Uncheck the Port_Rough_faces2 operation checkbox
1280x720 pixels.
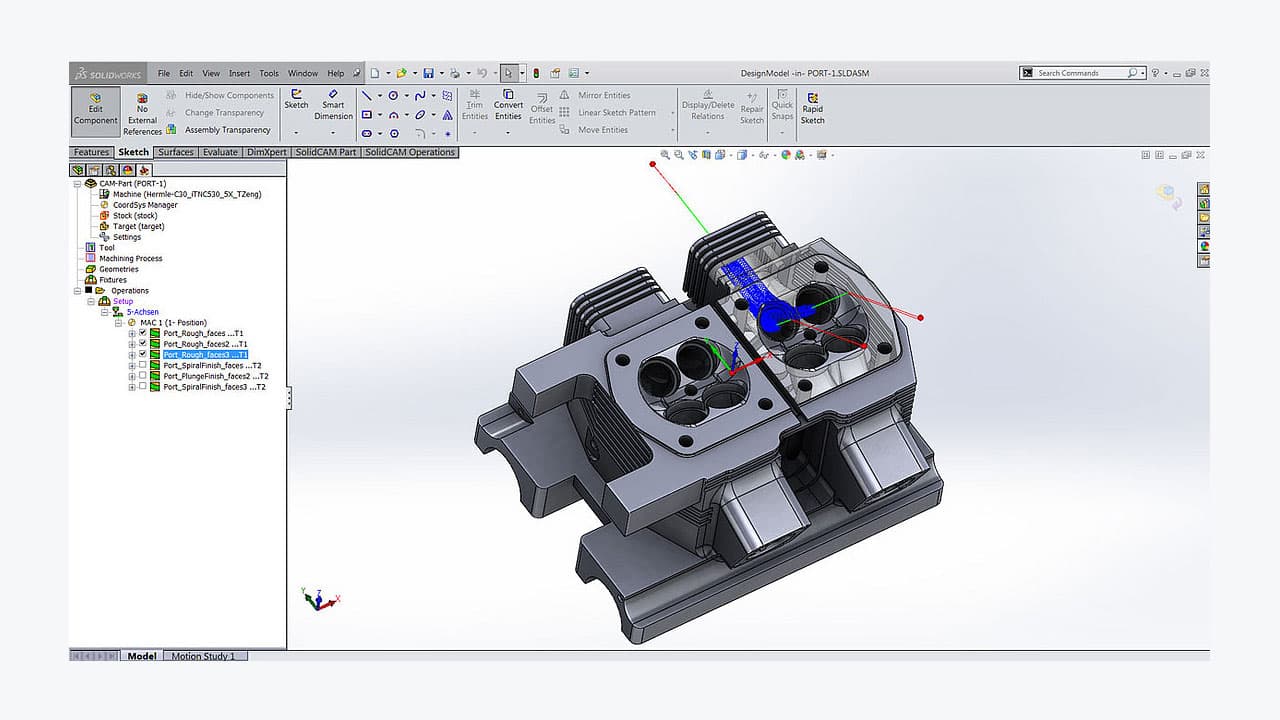click(x=143, y=343)
